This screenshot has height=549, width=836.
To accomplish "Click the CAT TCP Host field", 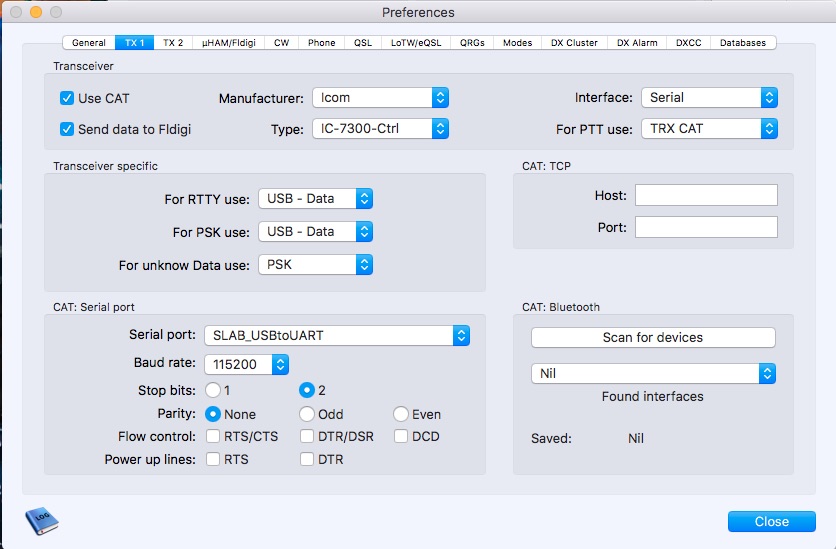I will (x=706, y=195).
